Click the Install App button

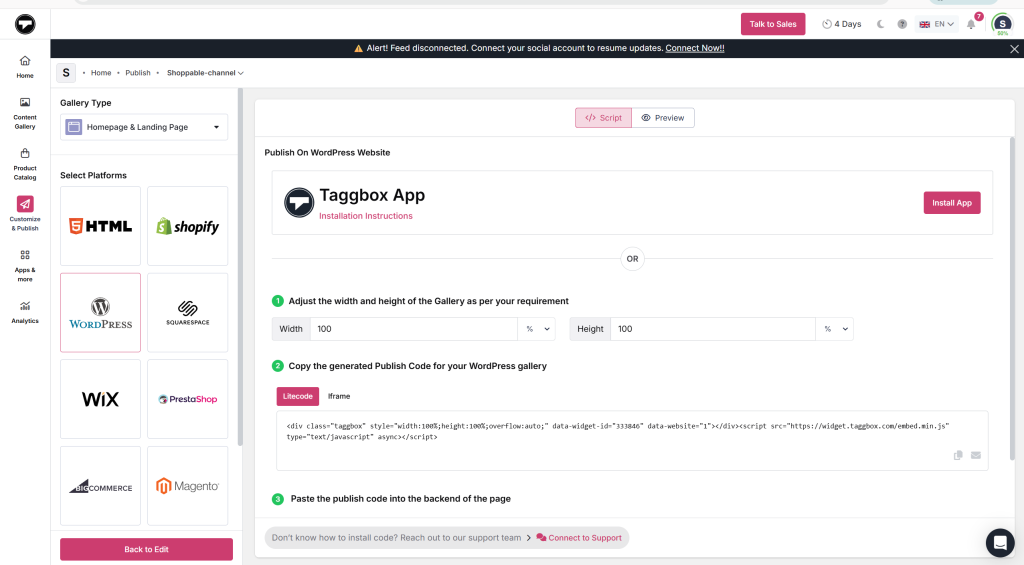pos(952,202)
